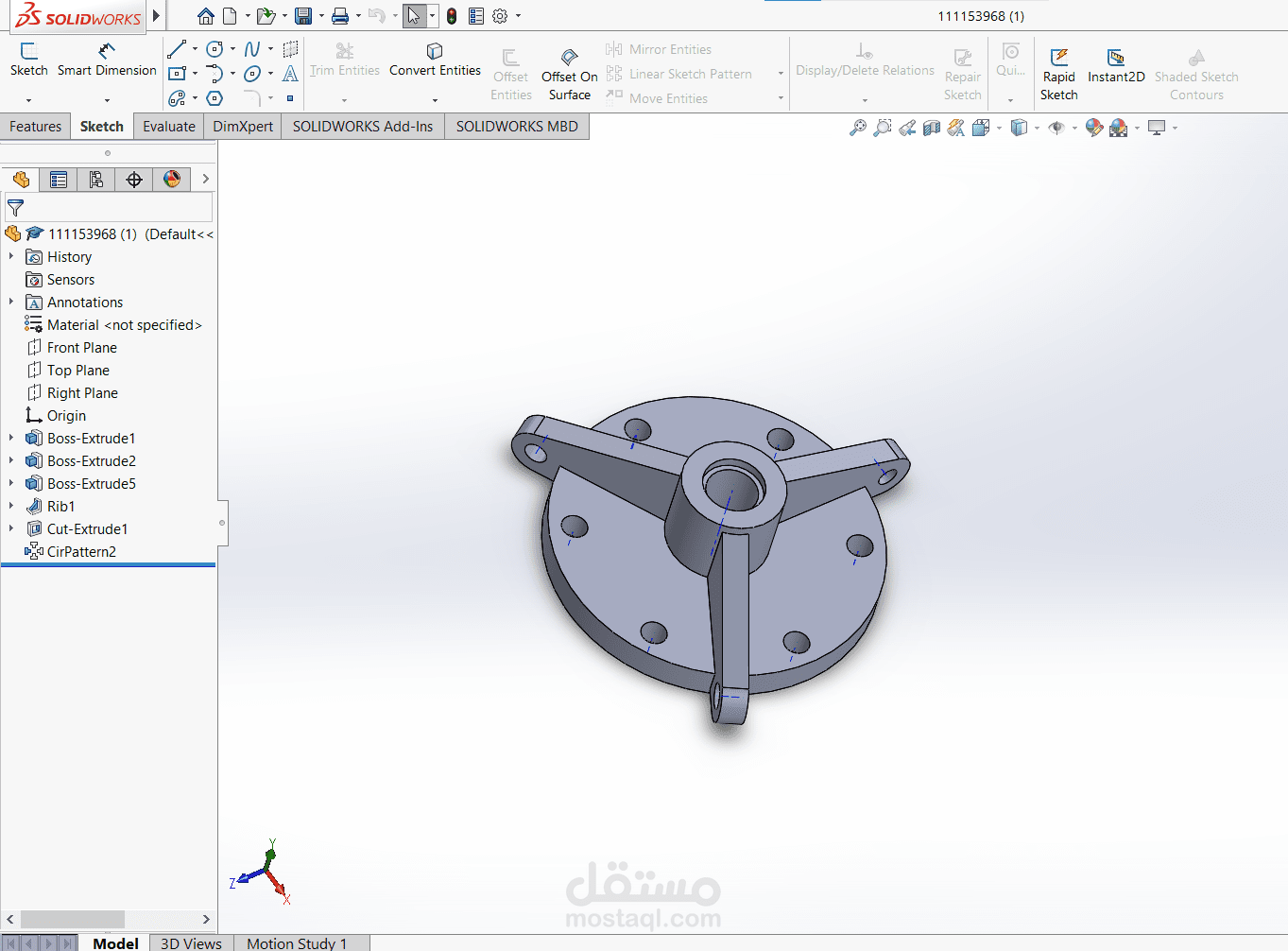This screenshot has height=951, width=1288.
Task: Open the Offset On Surface tool
Action: tap(569, 71)
